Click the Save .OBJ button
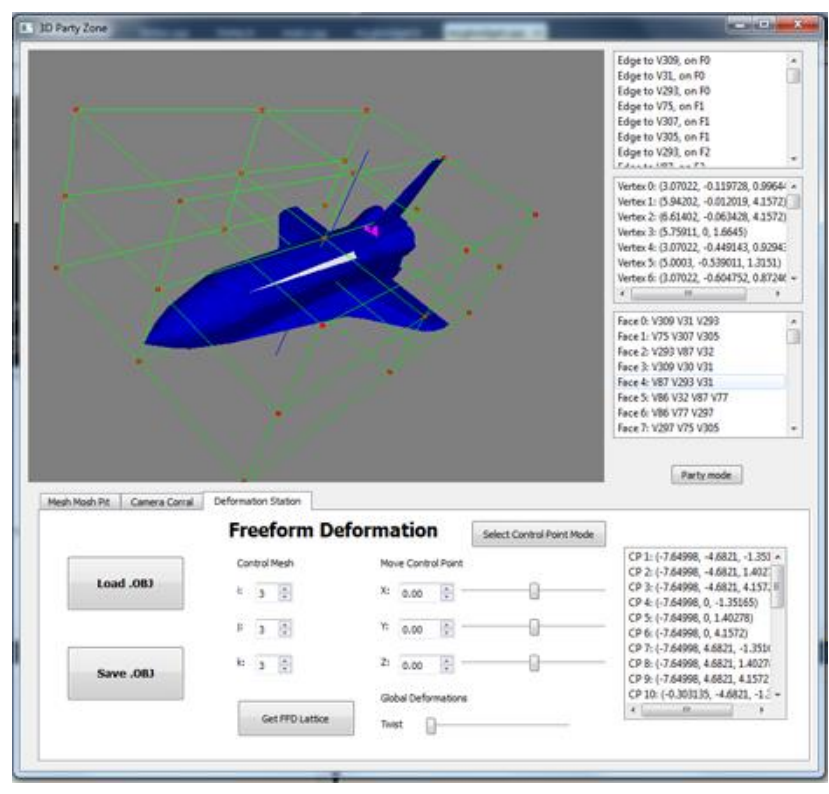 125,673
